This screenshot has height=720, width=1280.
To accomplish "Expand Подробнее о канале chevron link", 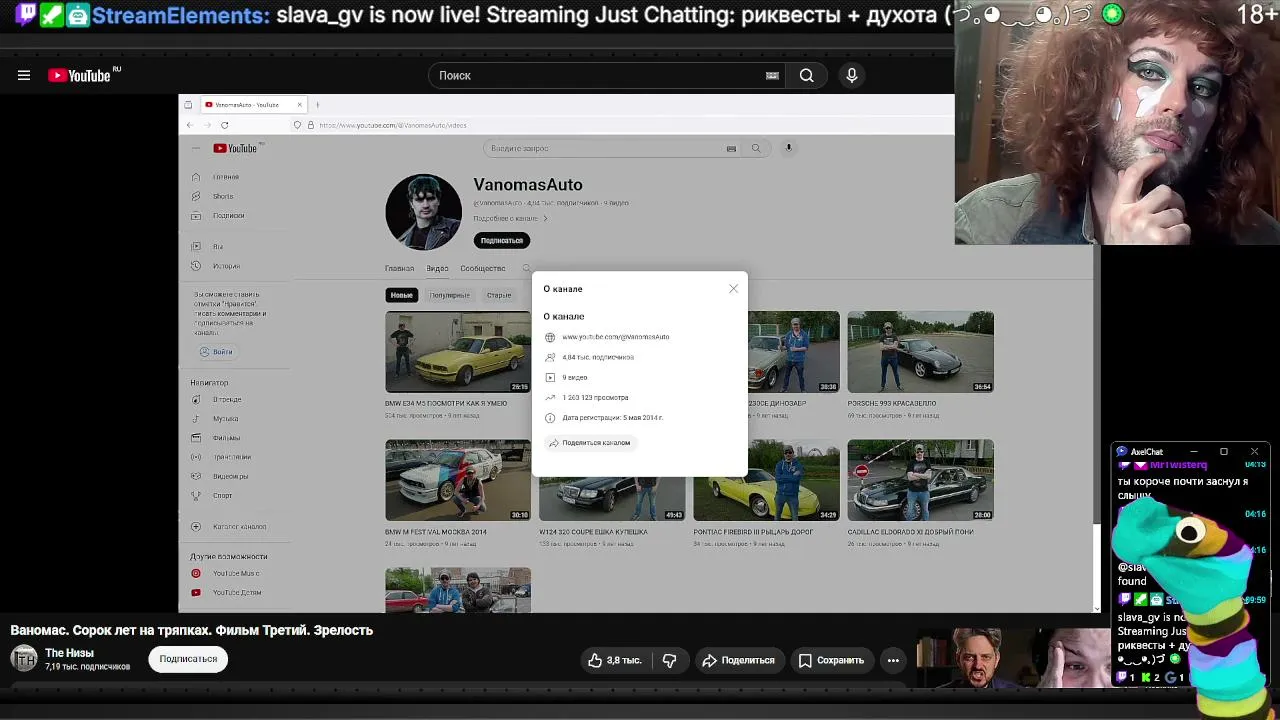I will (511, 218).
